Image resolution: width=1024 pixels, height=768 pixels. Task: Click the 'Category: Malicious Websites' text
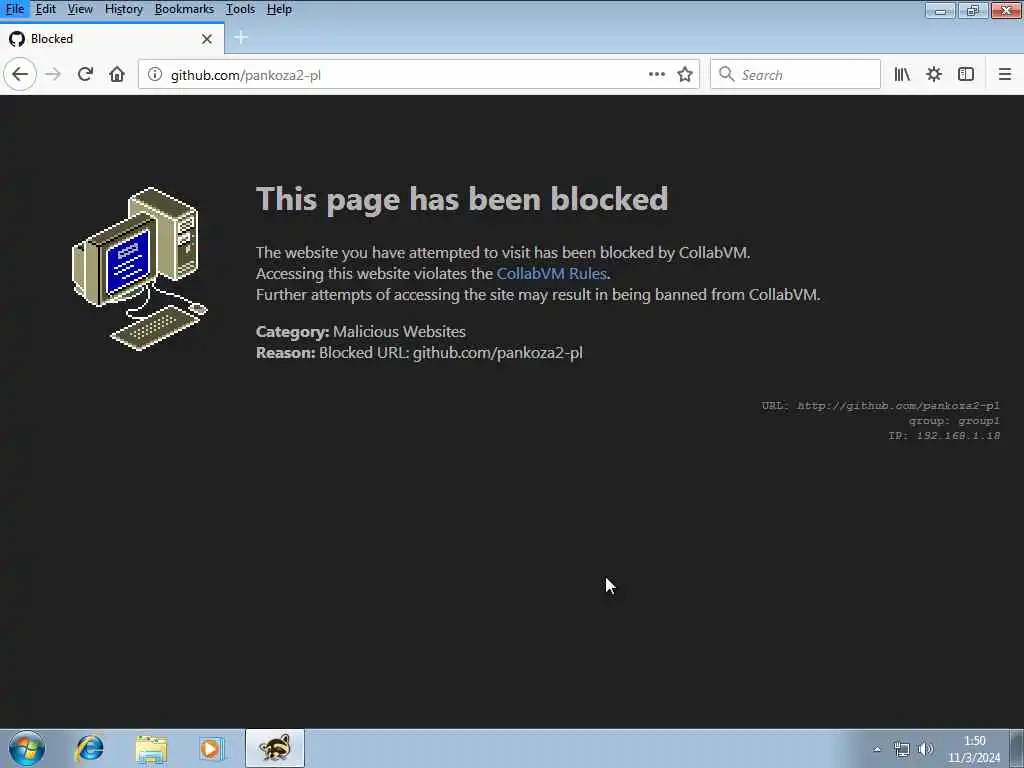tap(360, 332)
